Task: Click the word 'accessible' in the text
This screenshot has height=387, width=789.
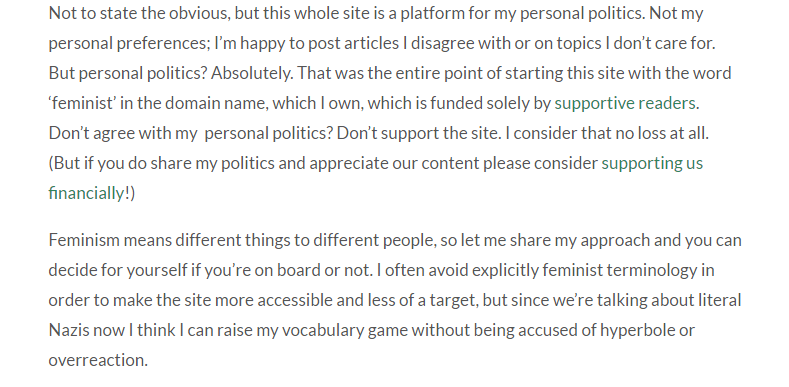Action: [x=294, y=300]
